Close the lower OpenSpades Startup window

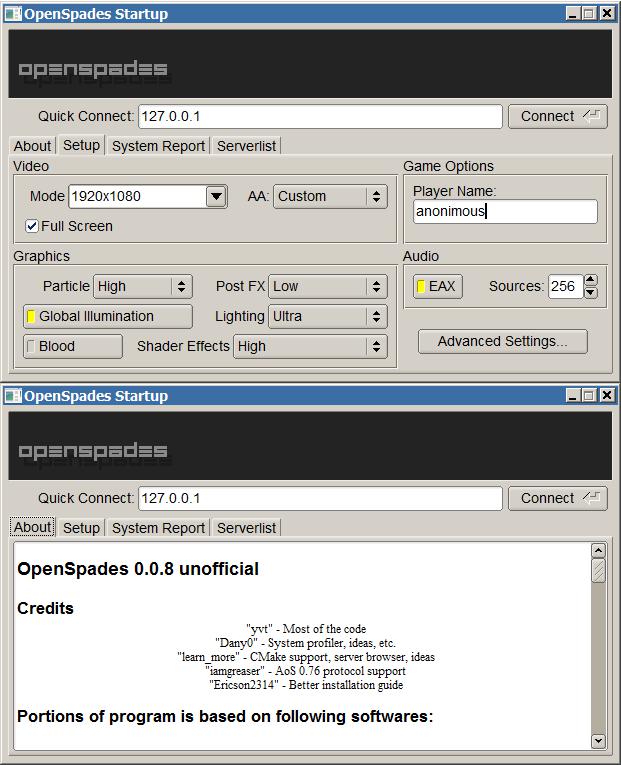coord(606,396)
